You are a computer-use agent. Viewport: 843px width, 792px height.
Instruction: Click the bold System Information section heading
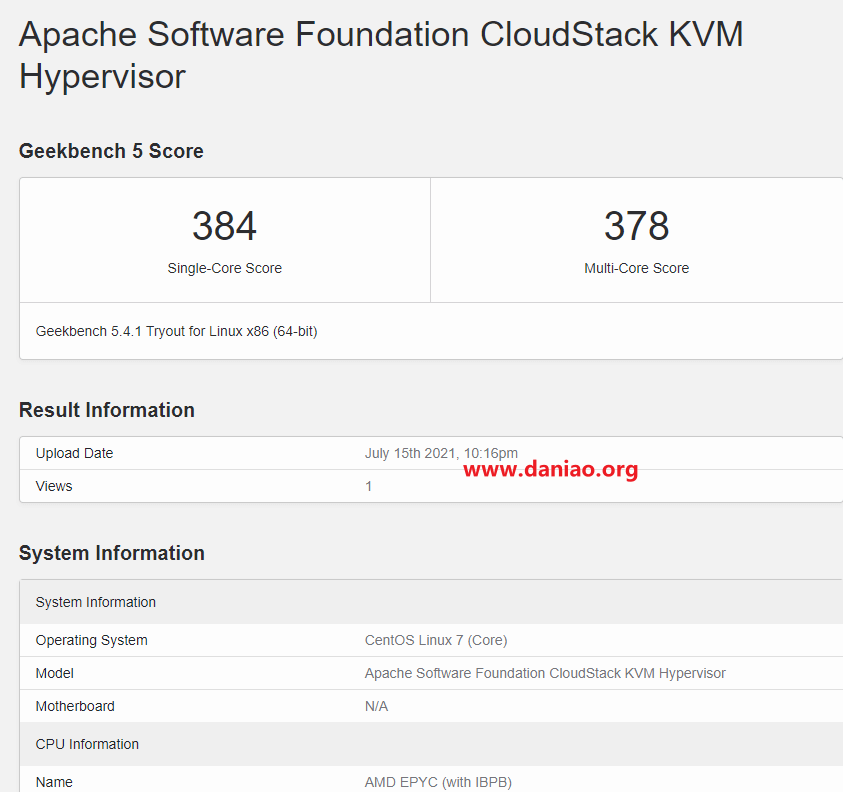tap(112, 553)
